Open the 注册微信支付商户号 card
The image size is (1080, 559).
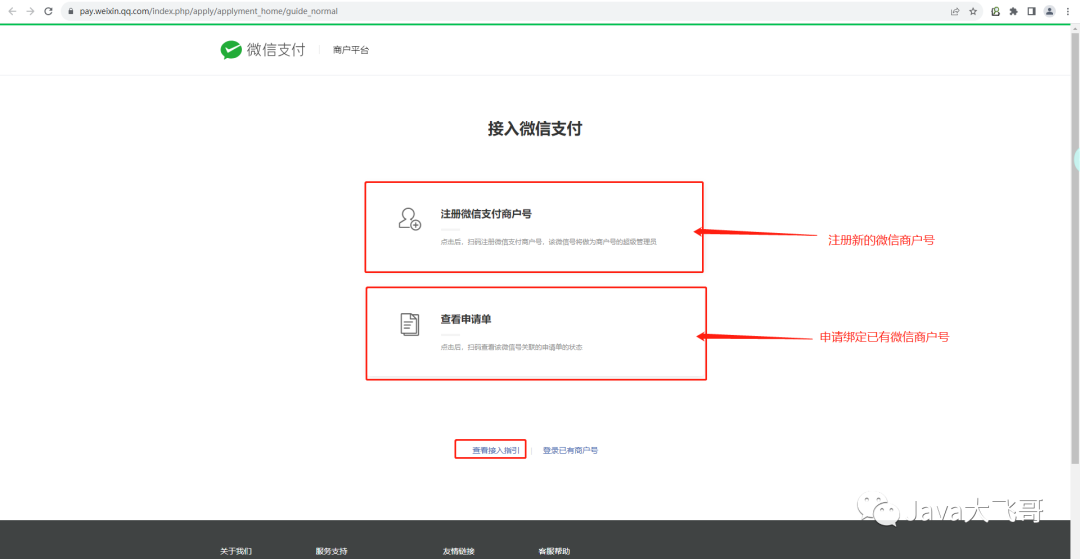tap(534, 227)
